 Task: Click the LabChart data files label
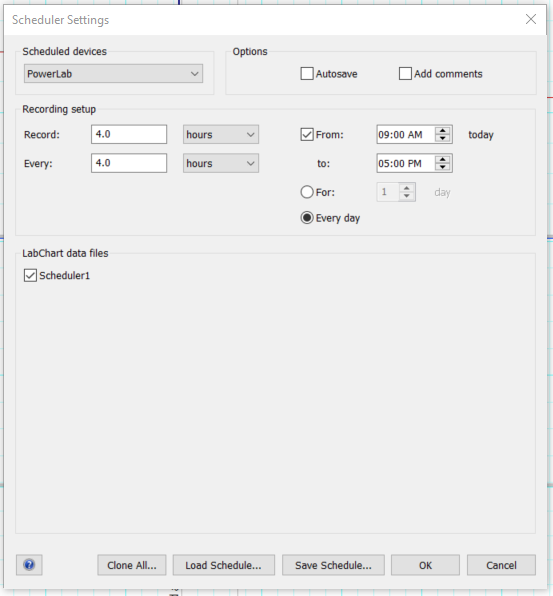(x=65, y=253)
